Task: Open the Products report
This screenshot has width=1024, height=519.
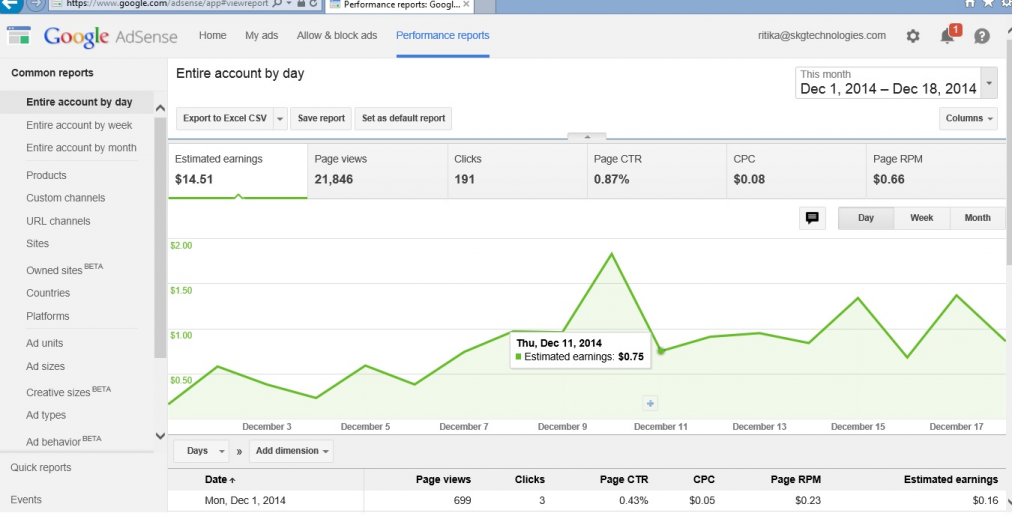Action: 46,175
